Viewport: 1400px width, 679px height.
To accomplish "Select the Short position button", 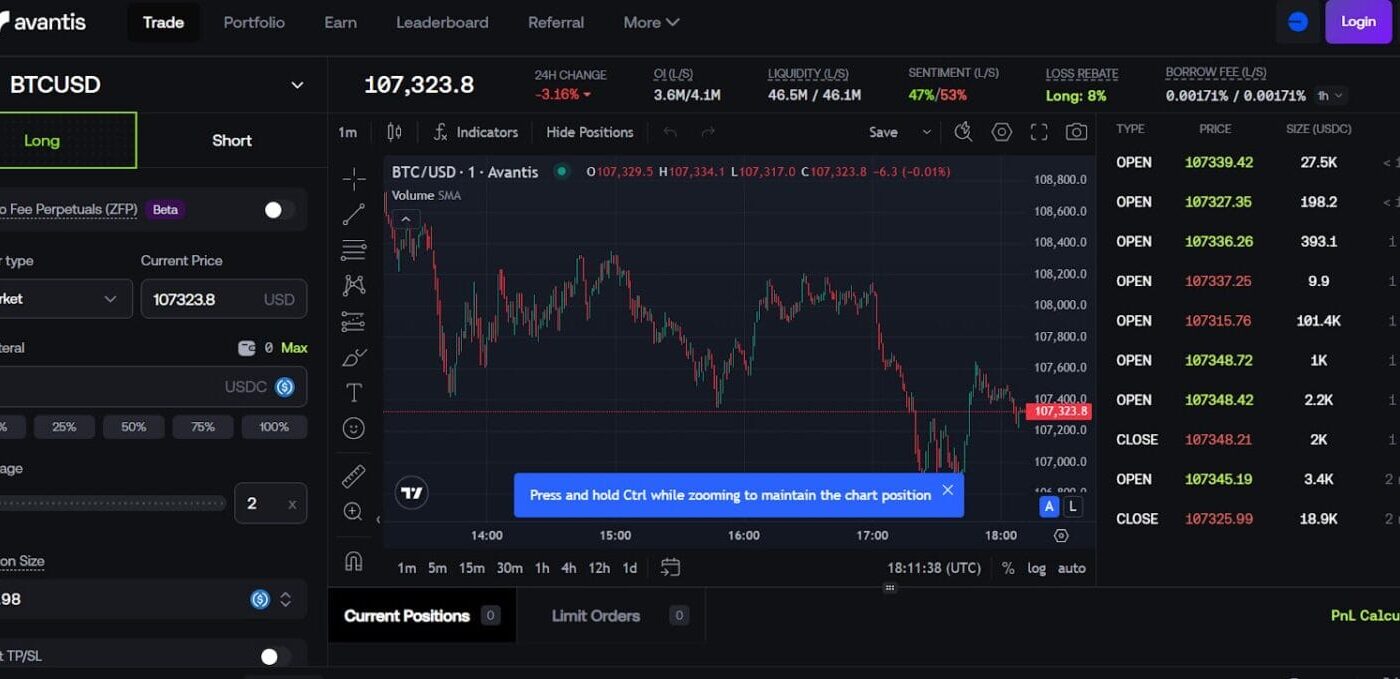I will [232, 140].
